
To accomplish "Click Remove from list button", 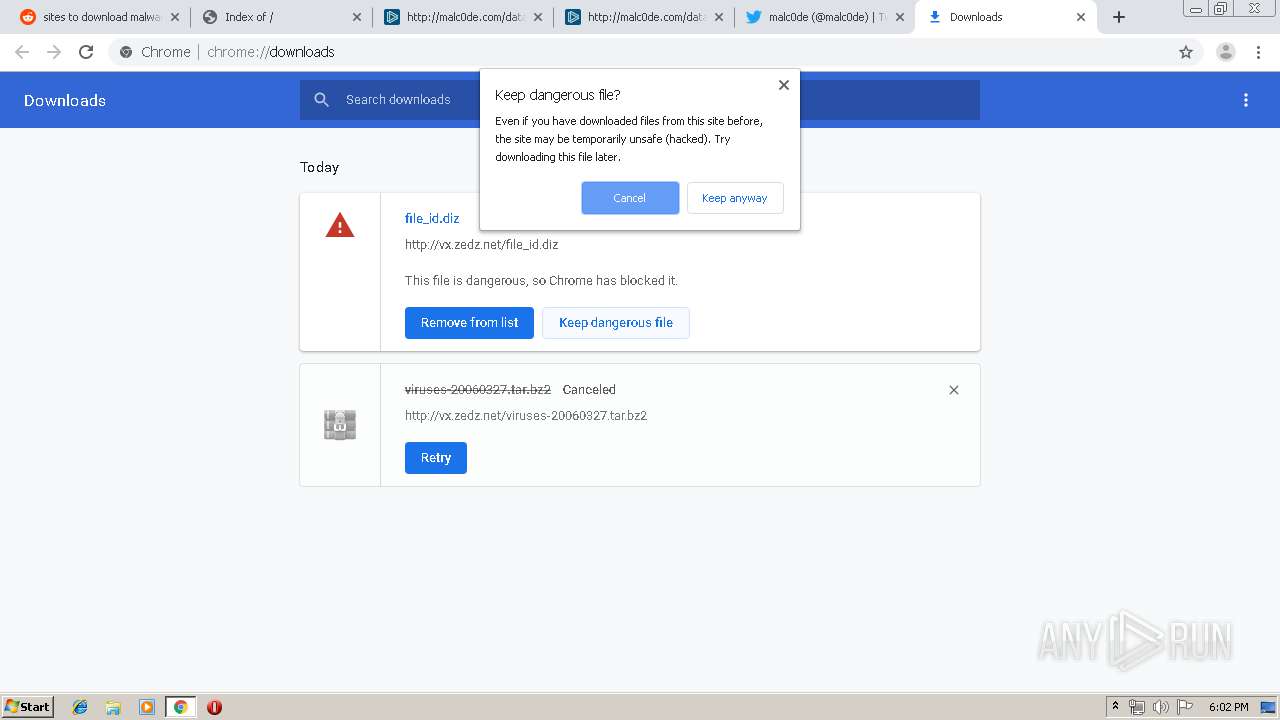I will click(x=469, y=323).
